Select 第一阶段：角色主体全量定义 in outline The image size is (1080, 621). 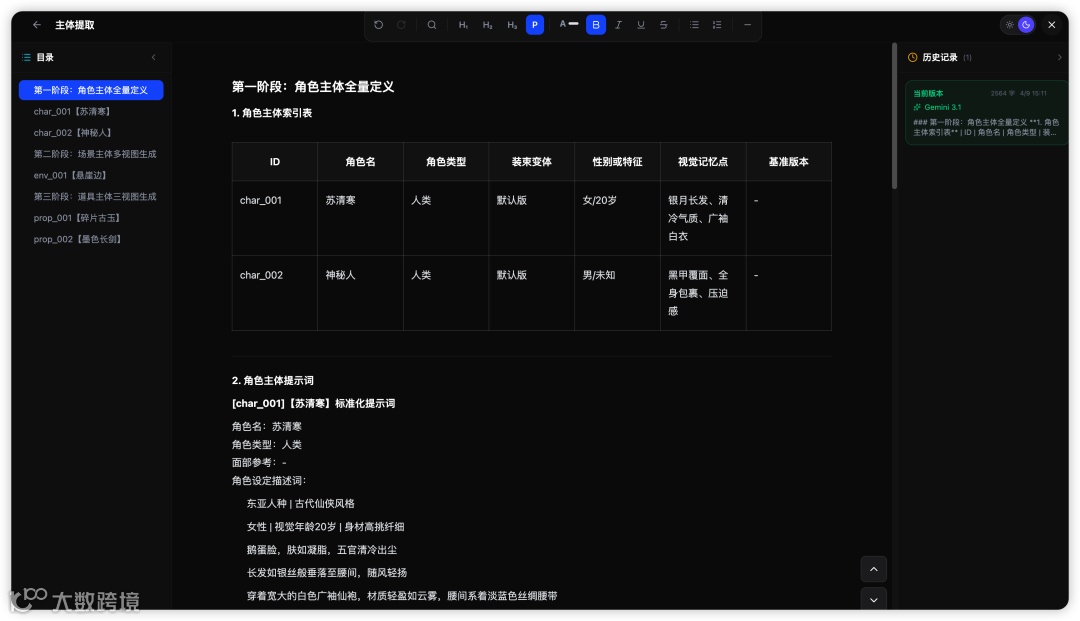[91, 90]
